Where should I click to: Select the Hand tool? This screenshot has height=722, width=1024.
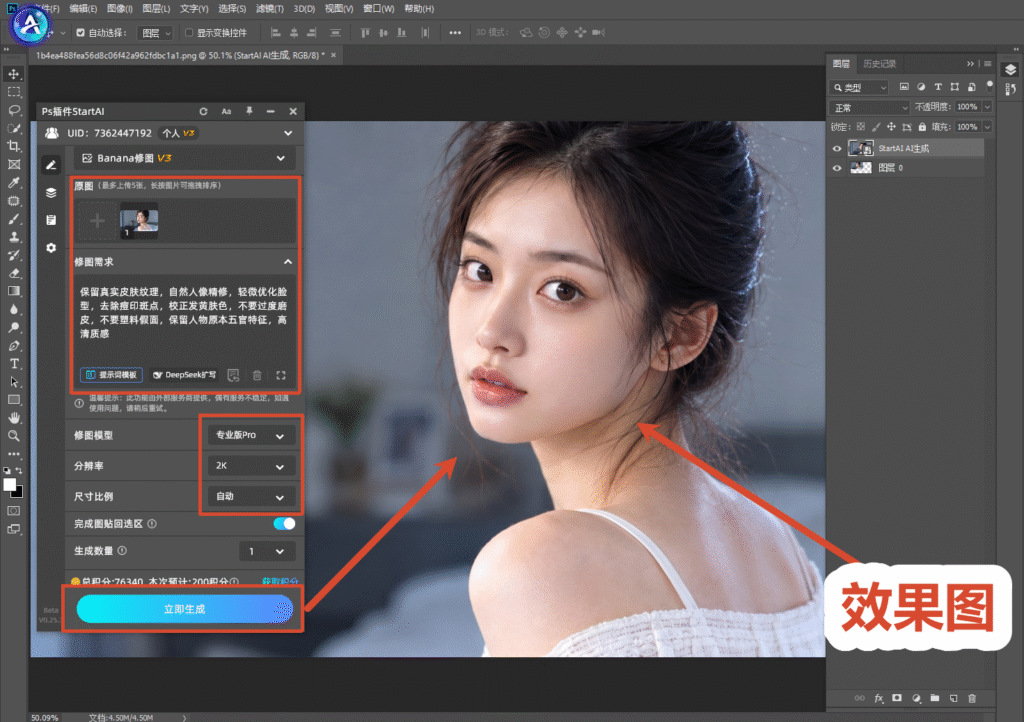[x=14, y=418]
